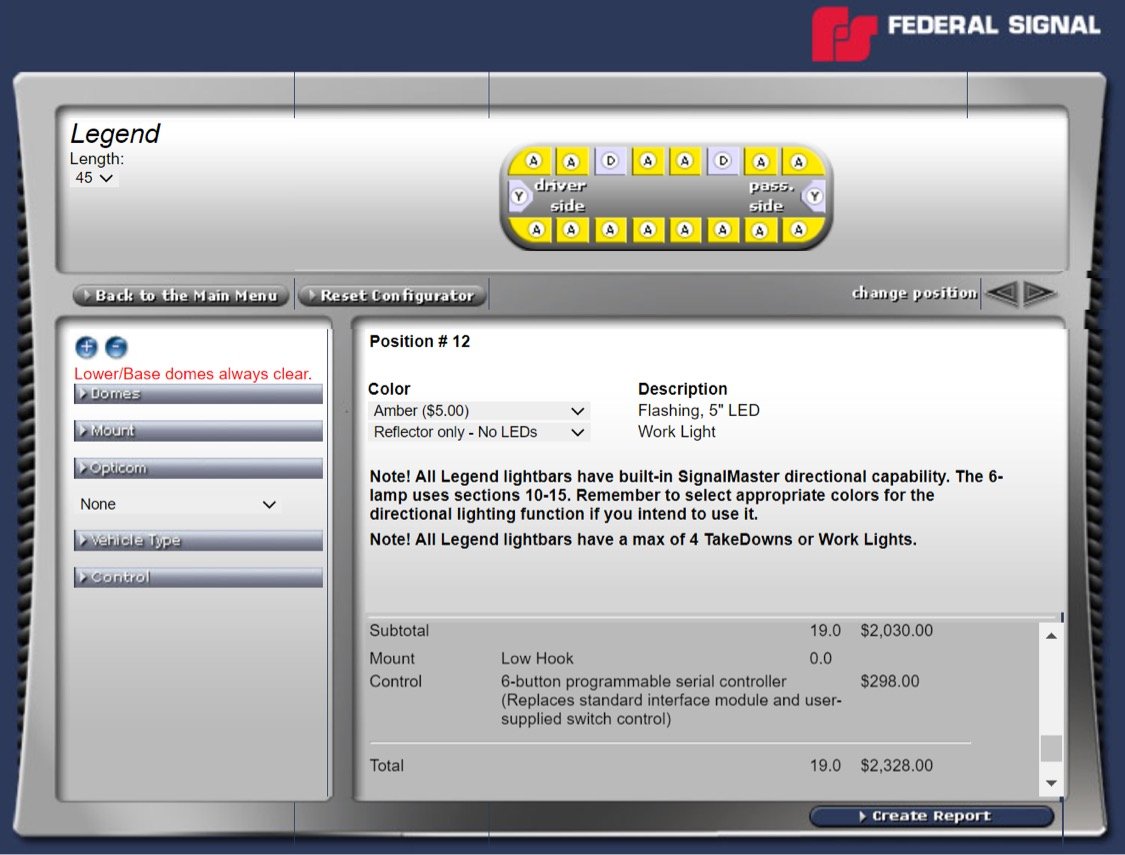
Task: Click the 'Total' row label
Action: coord(387,765)
